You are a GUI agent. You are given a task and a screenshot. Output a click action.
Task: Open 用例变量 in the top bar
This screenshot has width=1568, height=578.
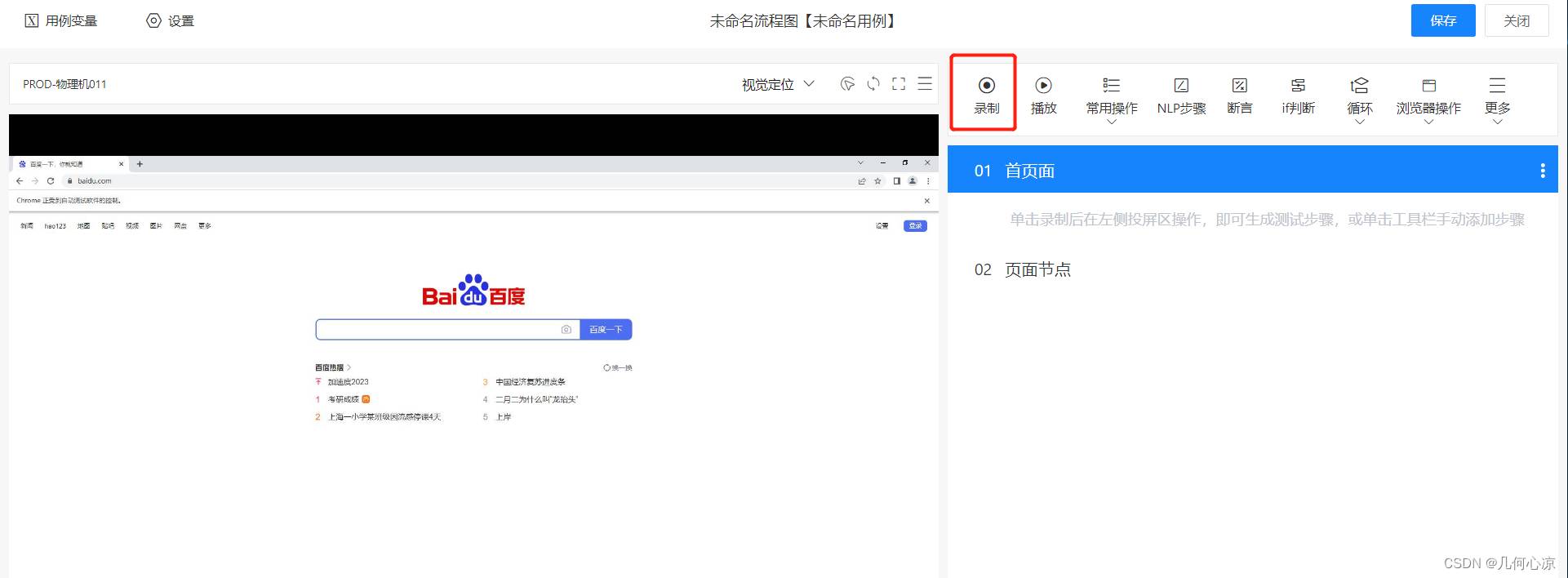click(x=61, y=20)
